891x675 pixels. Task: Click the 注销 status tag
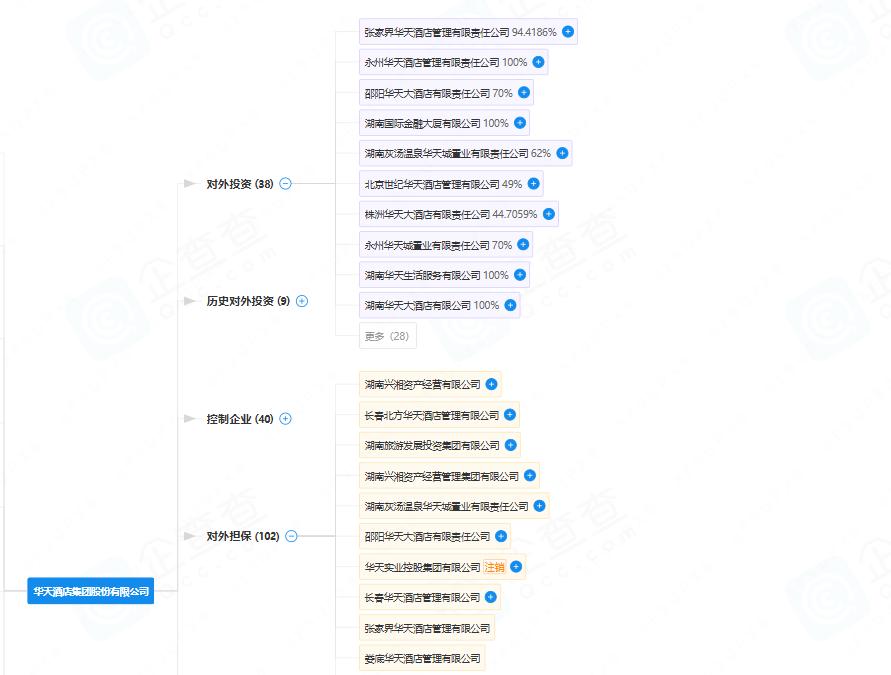(x=494, y=567)
